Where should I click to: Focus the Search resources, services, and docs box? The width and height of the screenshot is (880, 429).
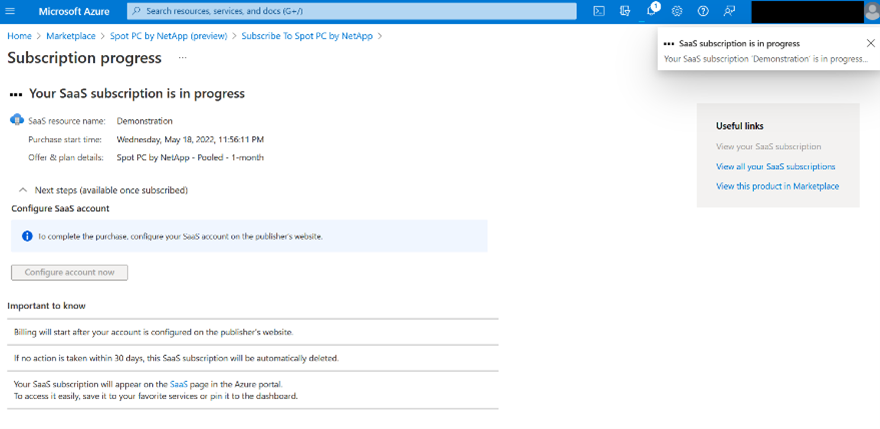(x=352, y=11)
